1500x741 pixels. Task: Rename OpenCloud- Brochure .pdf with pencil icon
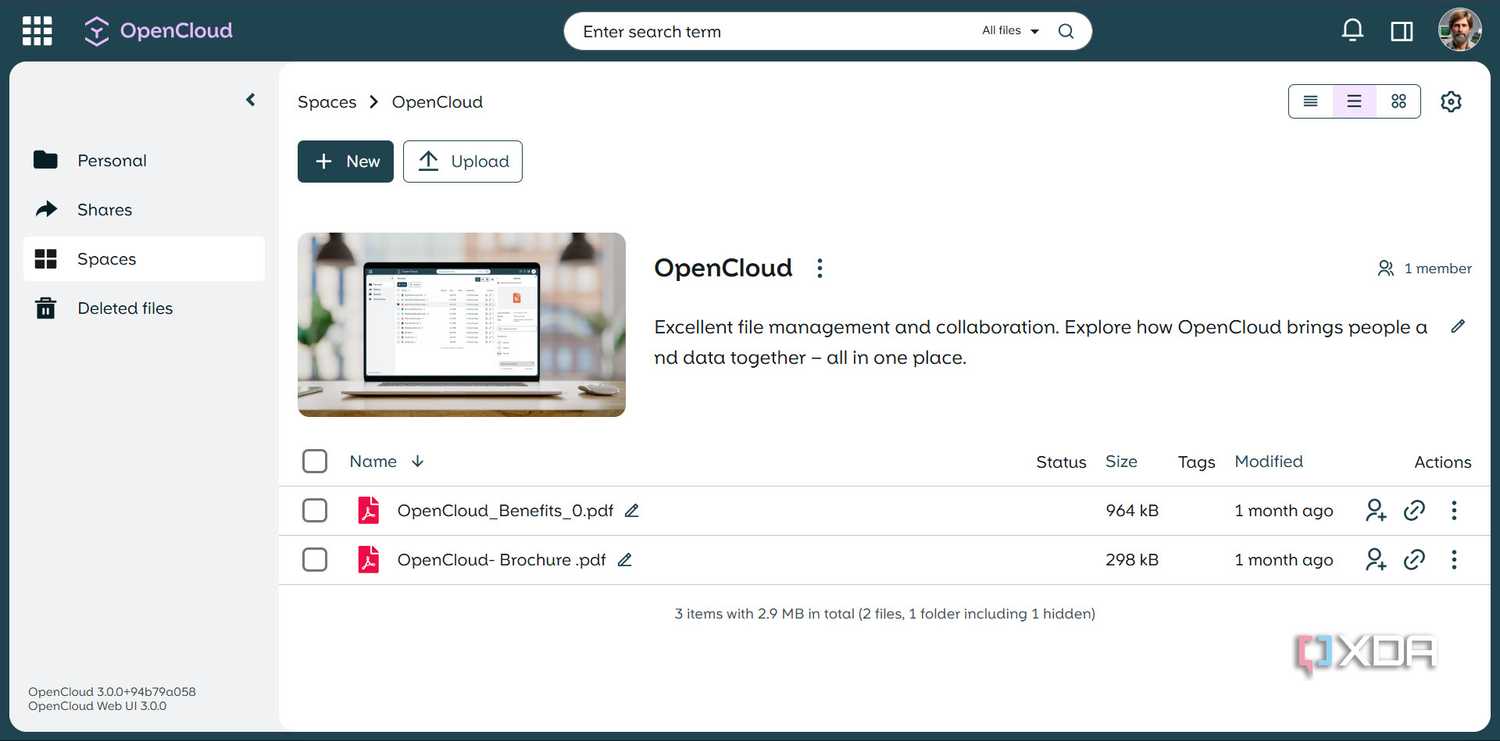coord(625,560)
